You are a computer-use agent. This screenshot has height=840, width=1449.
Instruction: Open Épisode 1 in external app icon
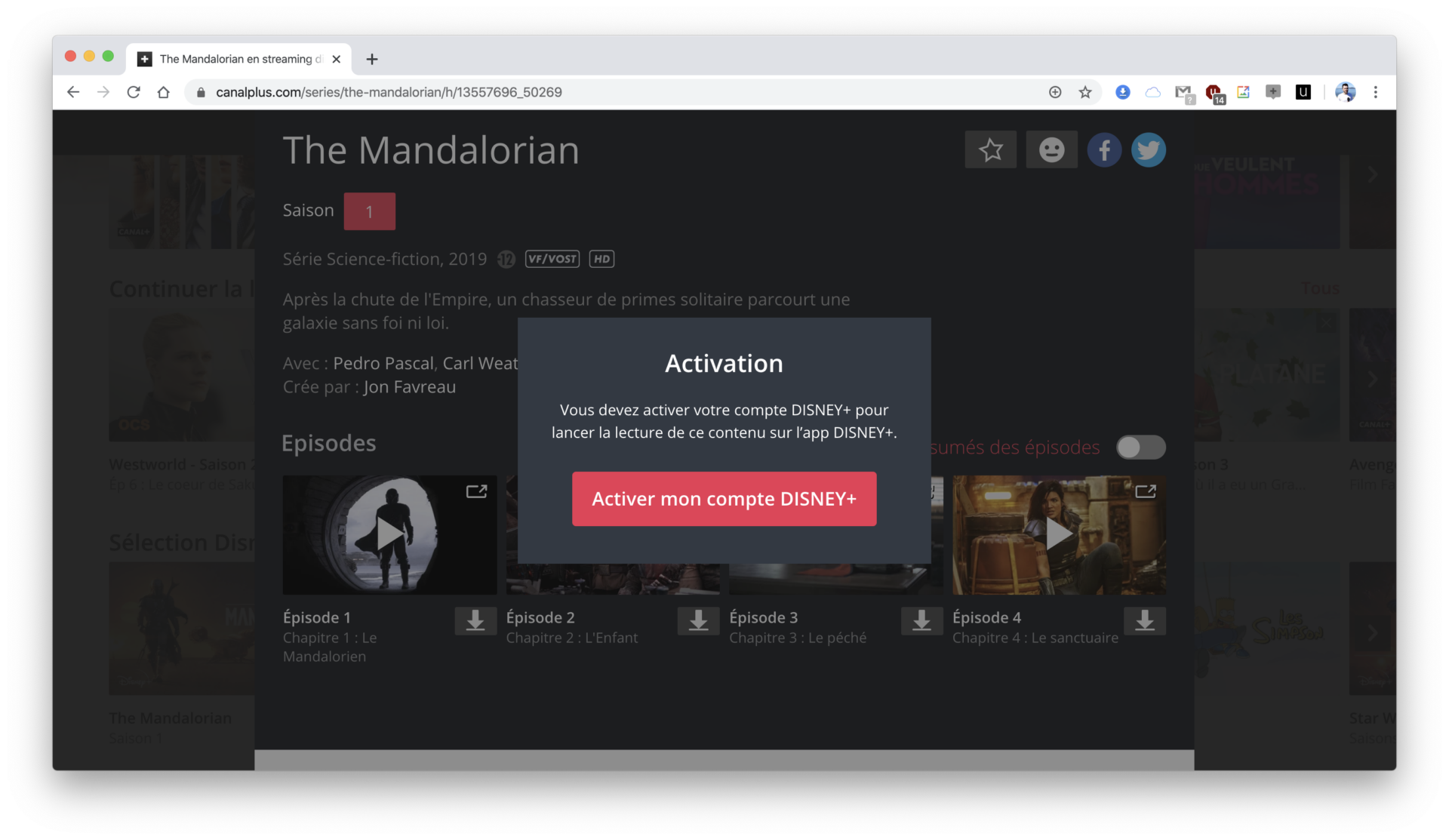coord(476,492)
